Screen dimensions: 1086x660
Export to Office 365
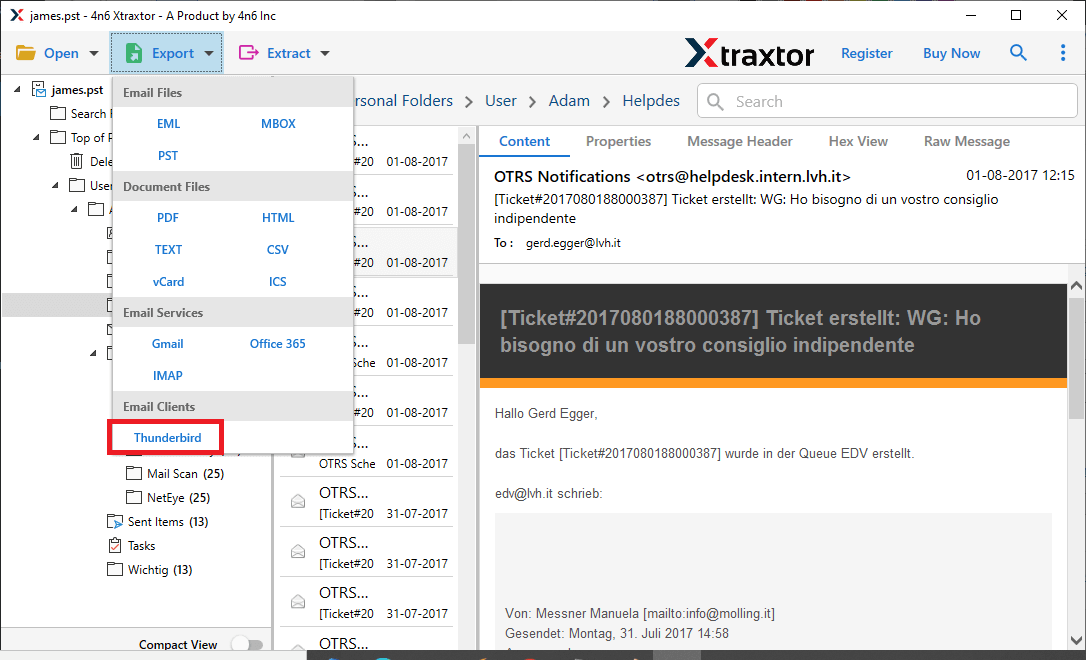point(278,344)
